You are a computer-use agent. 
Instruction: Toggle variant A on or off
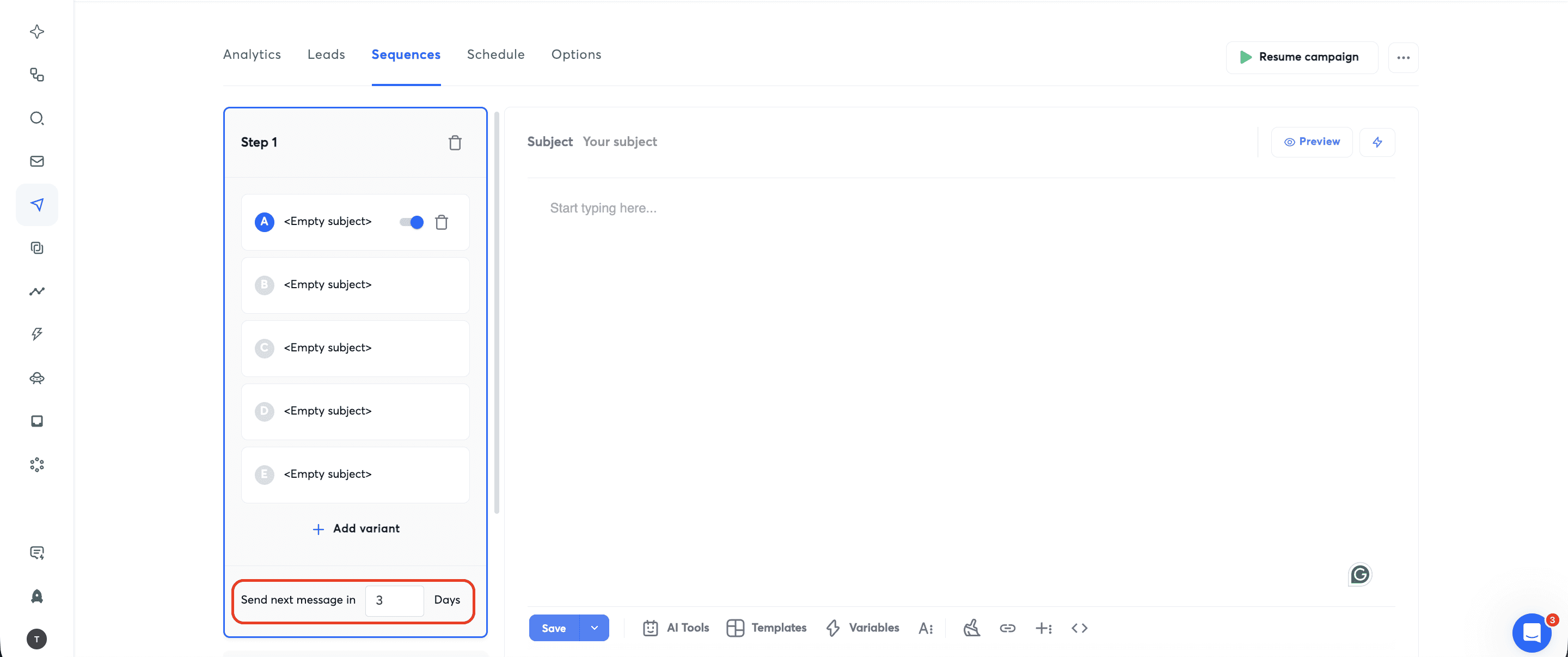coord(411,222)
